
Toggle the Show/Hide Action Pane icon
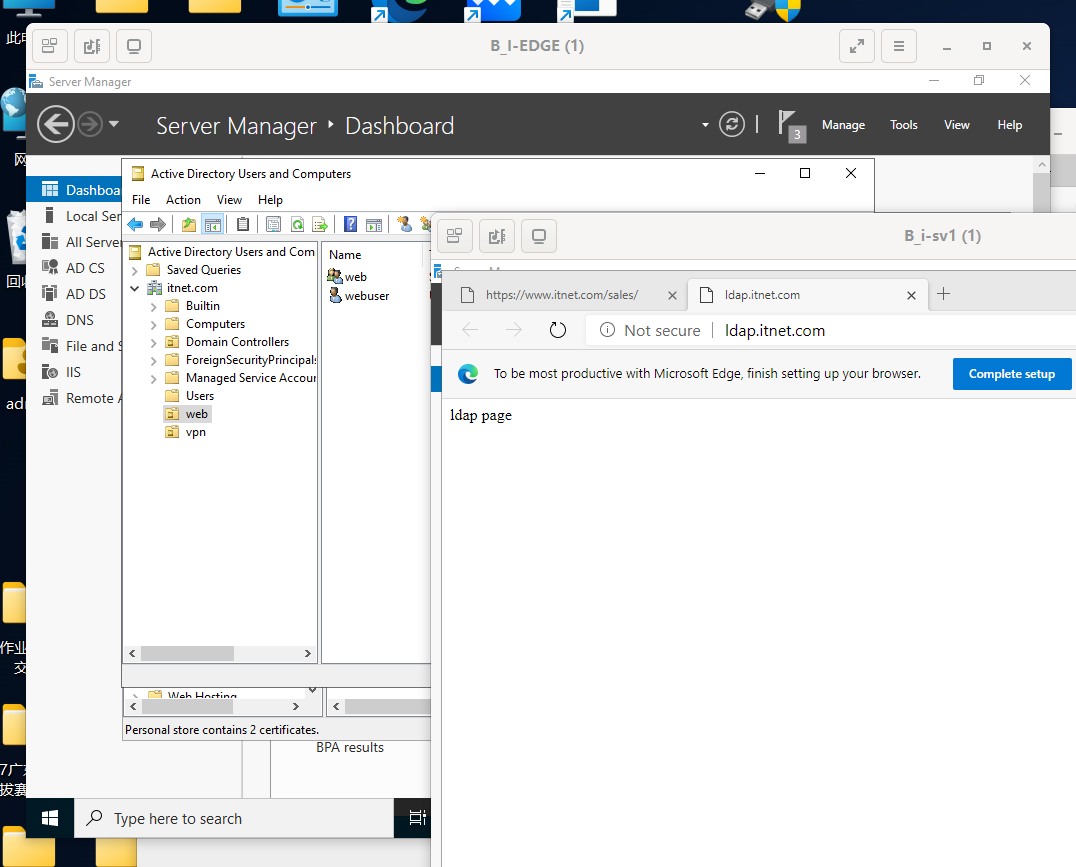point(374,224)
